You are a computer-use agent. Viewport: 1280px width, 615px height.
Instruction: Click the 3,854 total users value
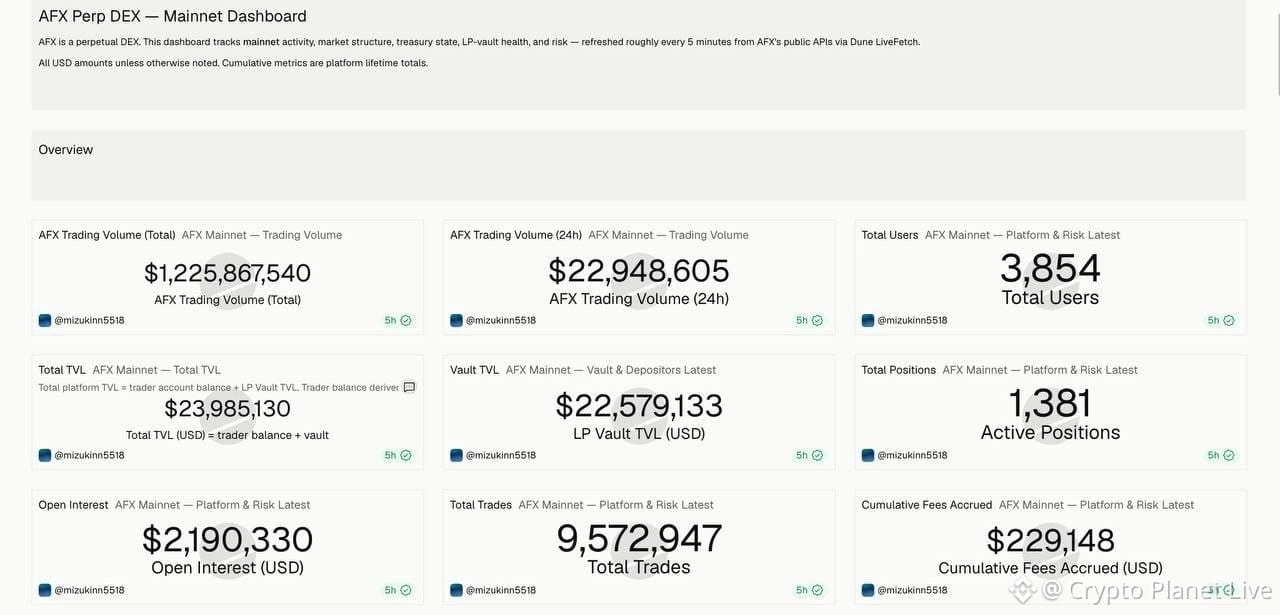1050,269
